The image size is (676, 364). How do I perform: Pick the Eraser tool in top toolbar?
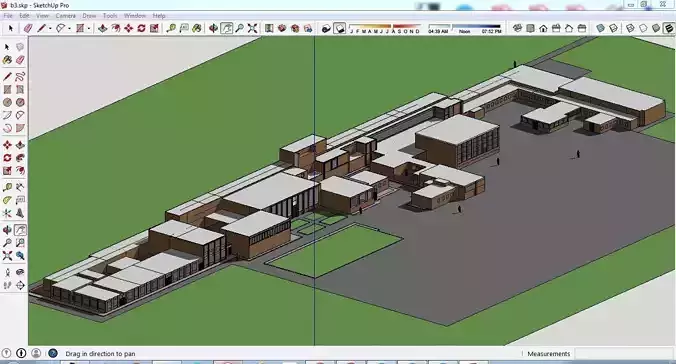click(28, 28)
